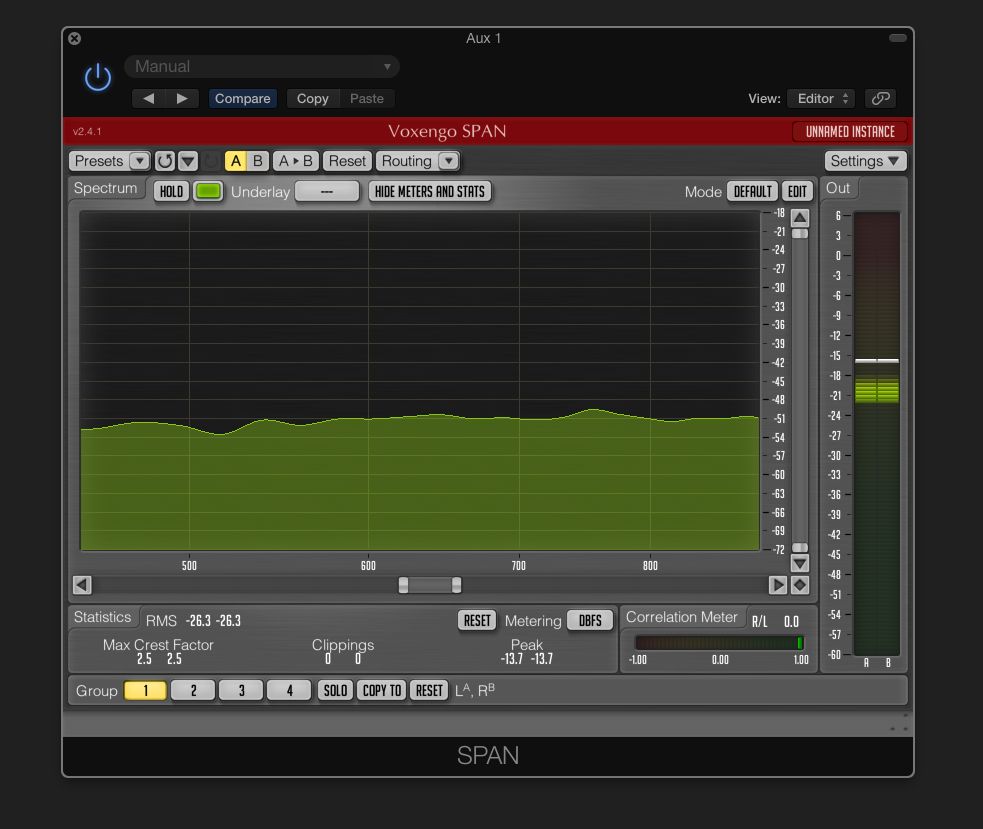Click the diamond zoom reset icon

[800, 585]
